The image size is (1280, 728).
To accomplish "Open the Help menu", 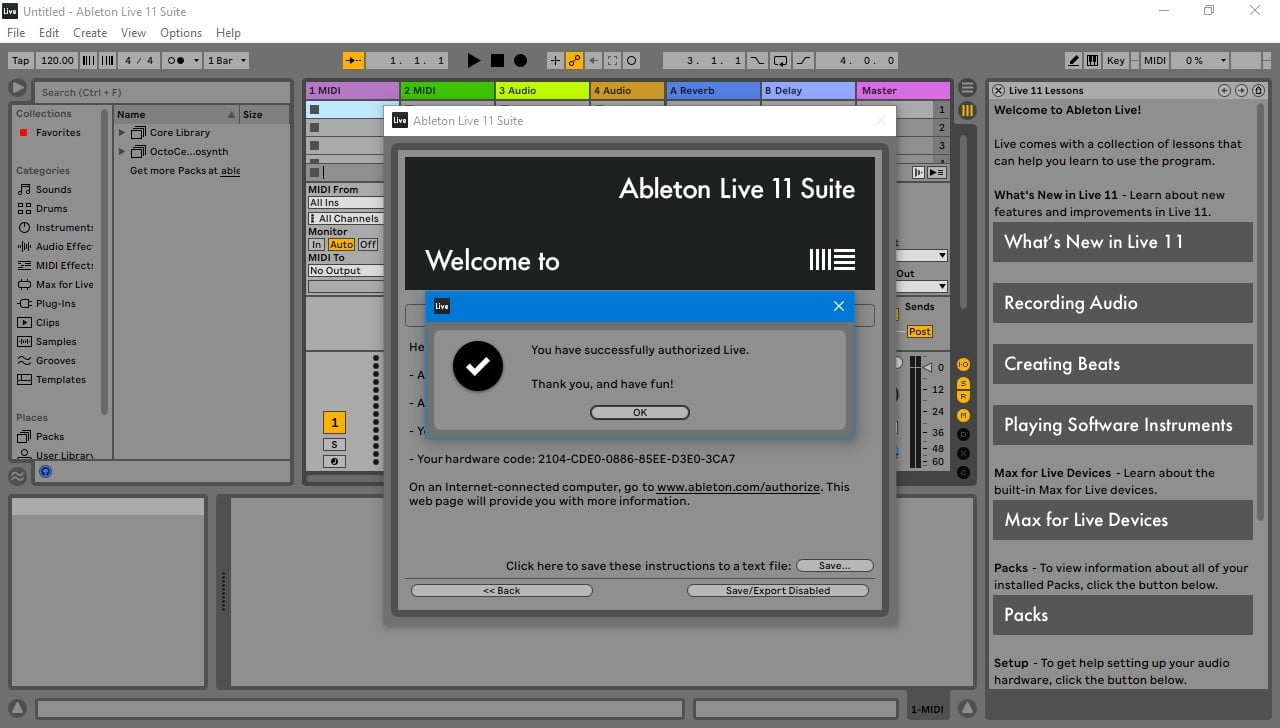I will tap(228, 33).
